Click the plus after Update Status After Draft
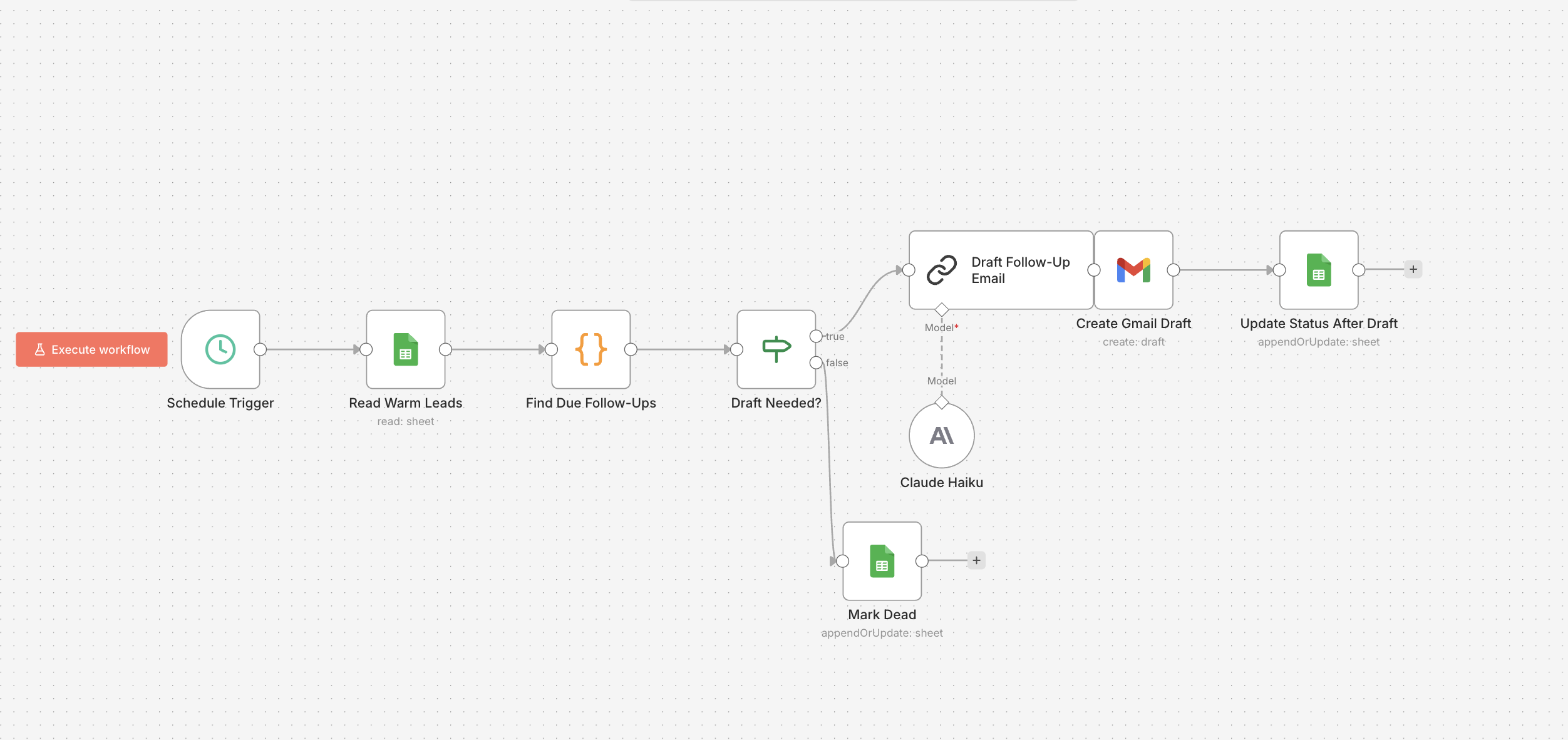This screenshot has height=740, width=1568. point(1413,269)
